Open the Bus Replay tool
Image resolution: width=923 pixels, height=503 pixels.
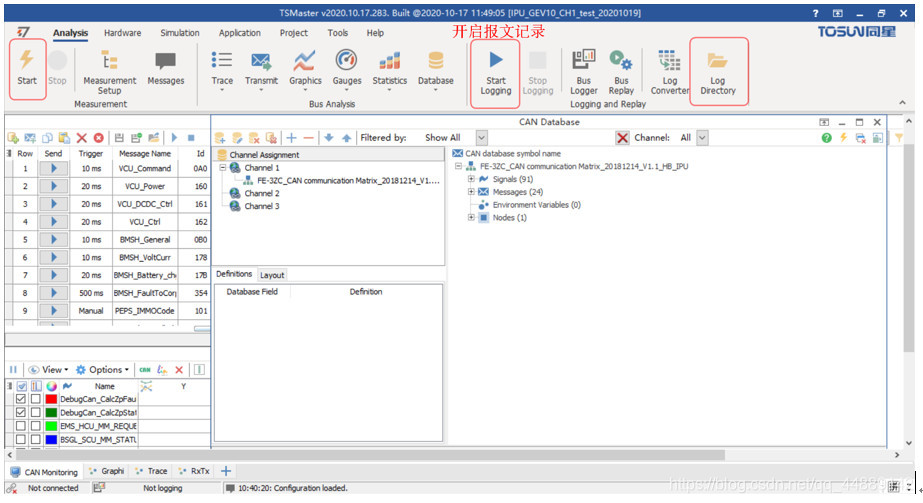621,72
